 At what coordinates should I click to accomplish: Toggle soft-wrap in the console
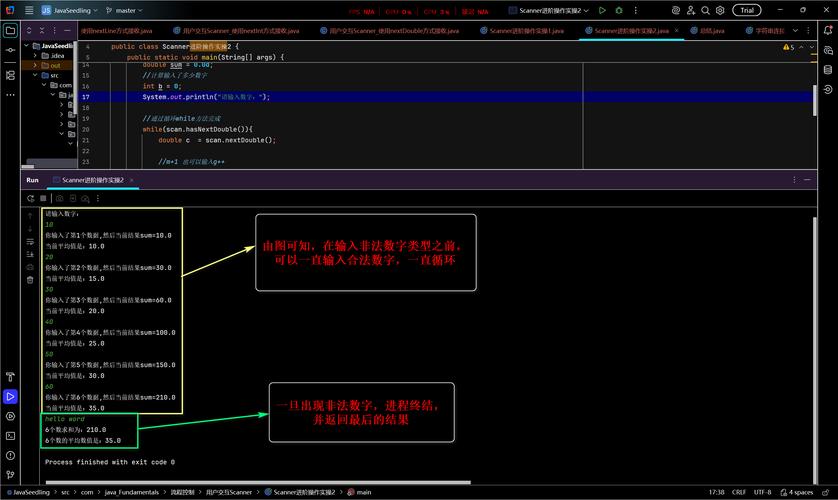[30, 241]
